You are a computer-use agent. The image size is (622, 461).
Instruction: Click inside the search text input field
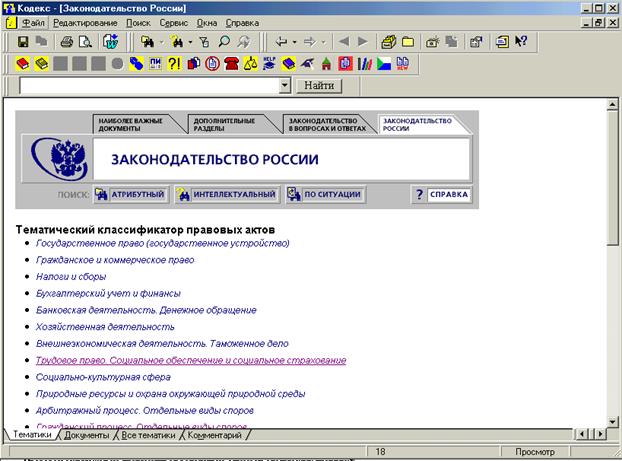149,85
